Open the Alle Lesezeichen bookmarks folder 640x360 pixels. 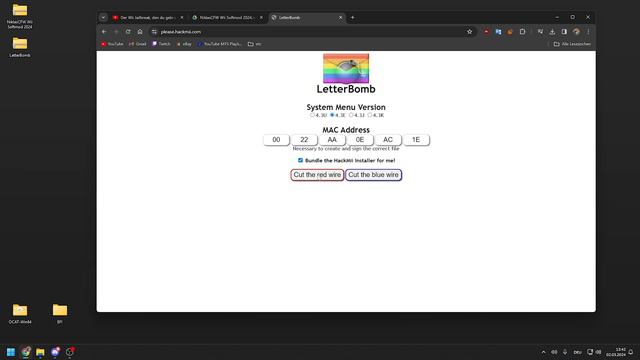pyautogui.click(x=572, y=44)
